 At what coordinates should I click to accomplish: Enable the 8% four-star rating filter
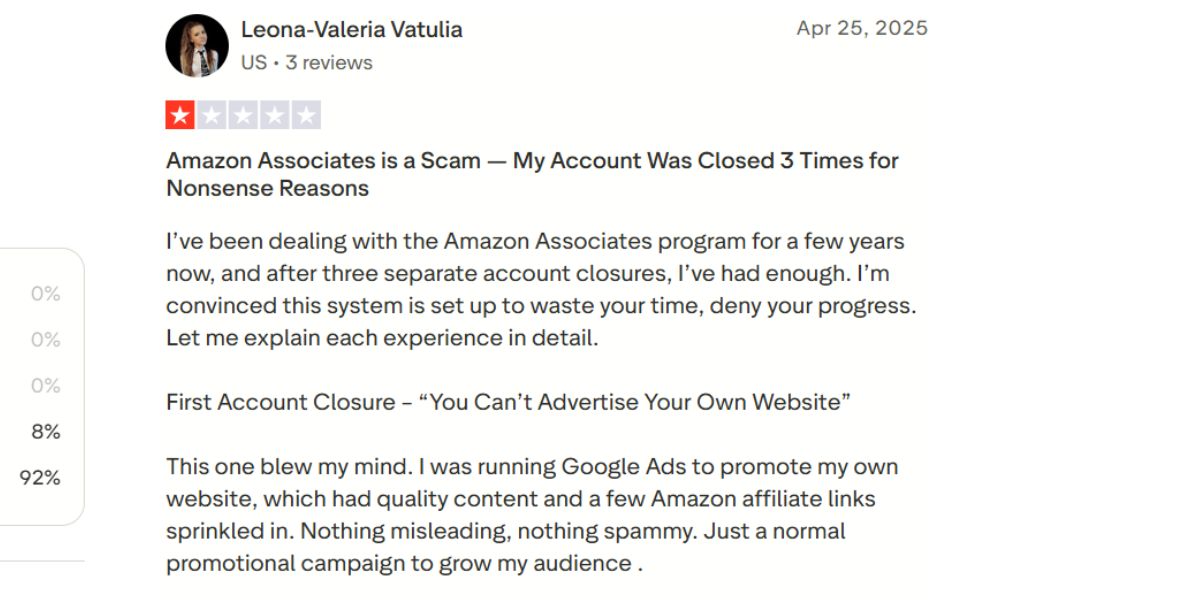pos(44,431)
